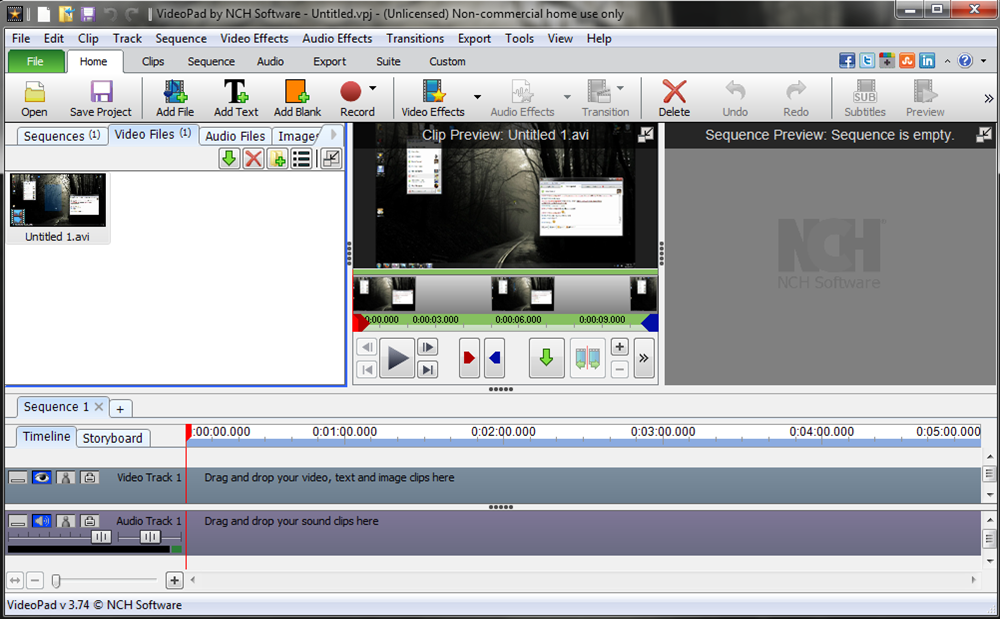Set the clip end point with blue flag
This screenshot has width=1000, height=619.
pos(495,358)
